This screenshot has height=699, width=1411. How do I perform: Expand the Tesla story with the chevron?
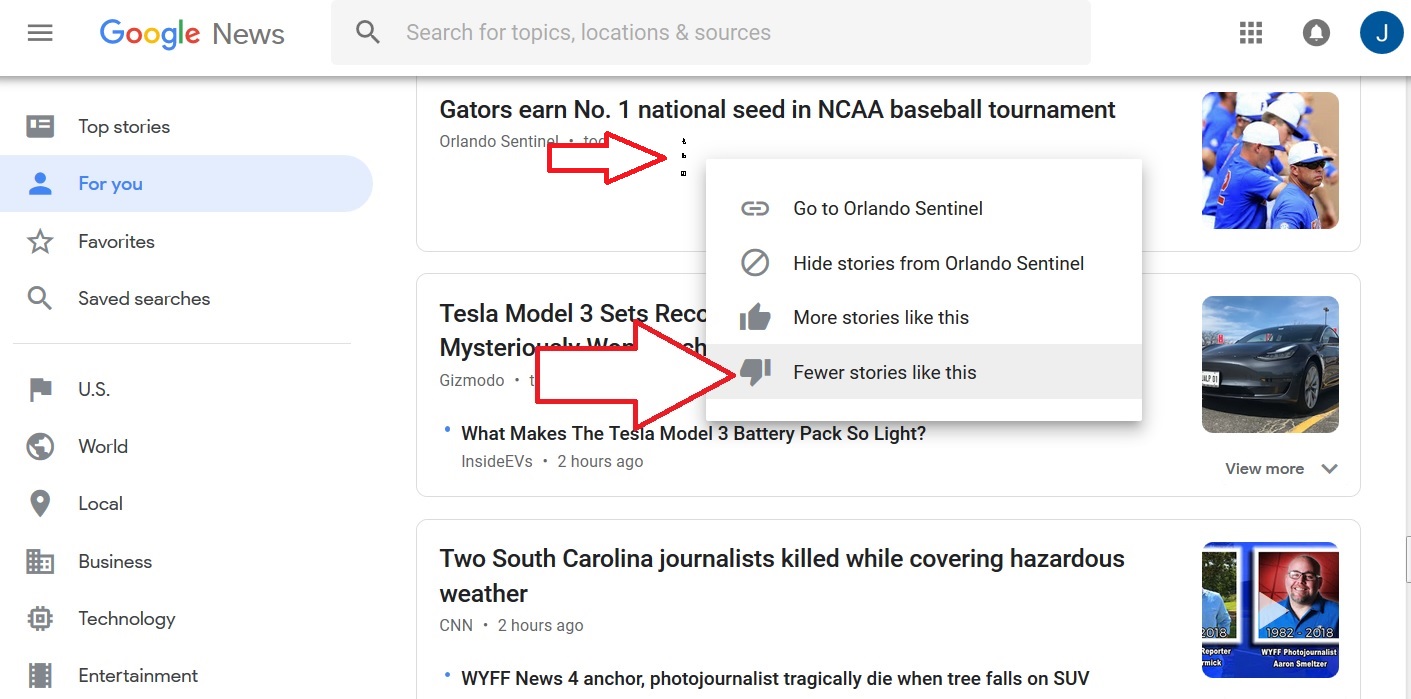tap(1329, 469)
